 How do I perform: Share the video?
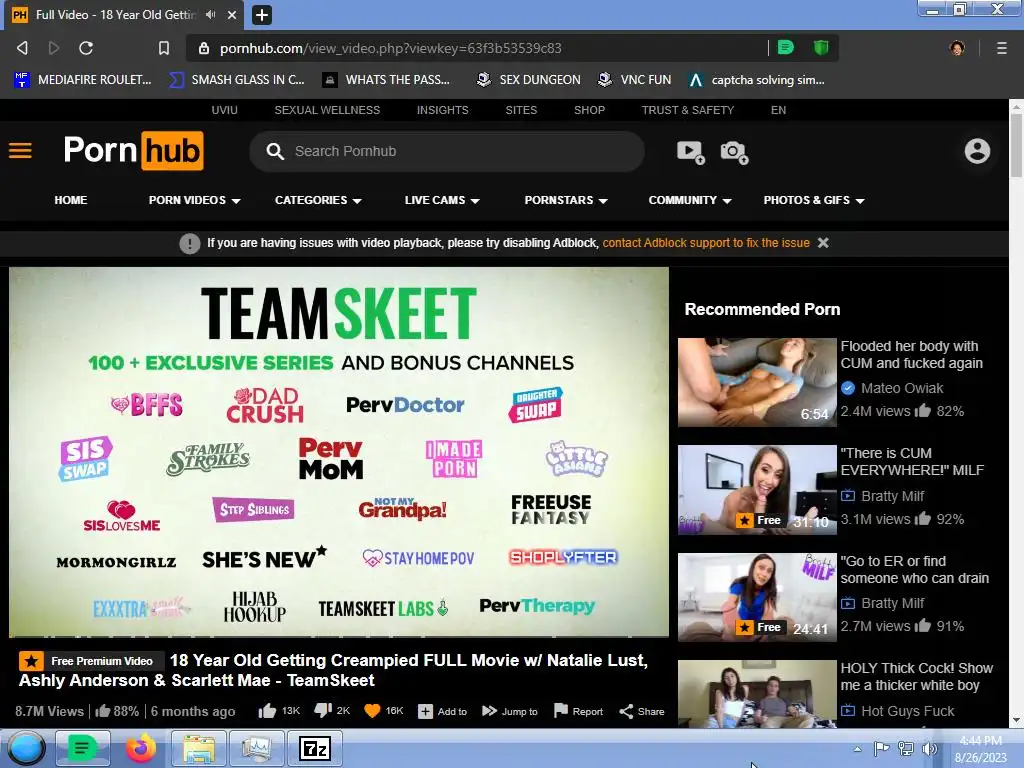coord(641,711)
